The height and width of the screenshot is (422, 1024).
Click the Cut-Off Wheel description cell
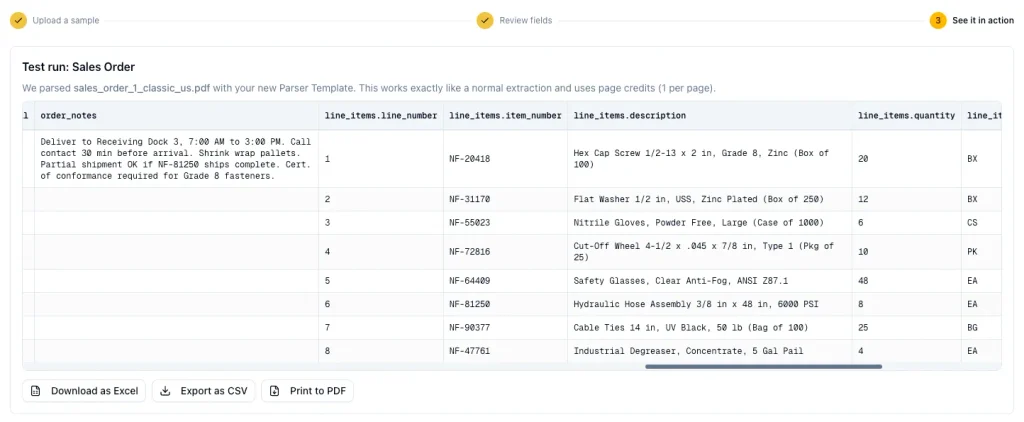pyautogui.click(x=710, y=252)
